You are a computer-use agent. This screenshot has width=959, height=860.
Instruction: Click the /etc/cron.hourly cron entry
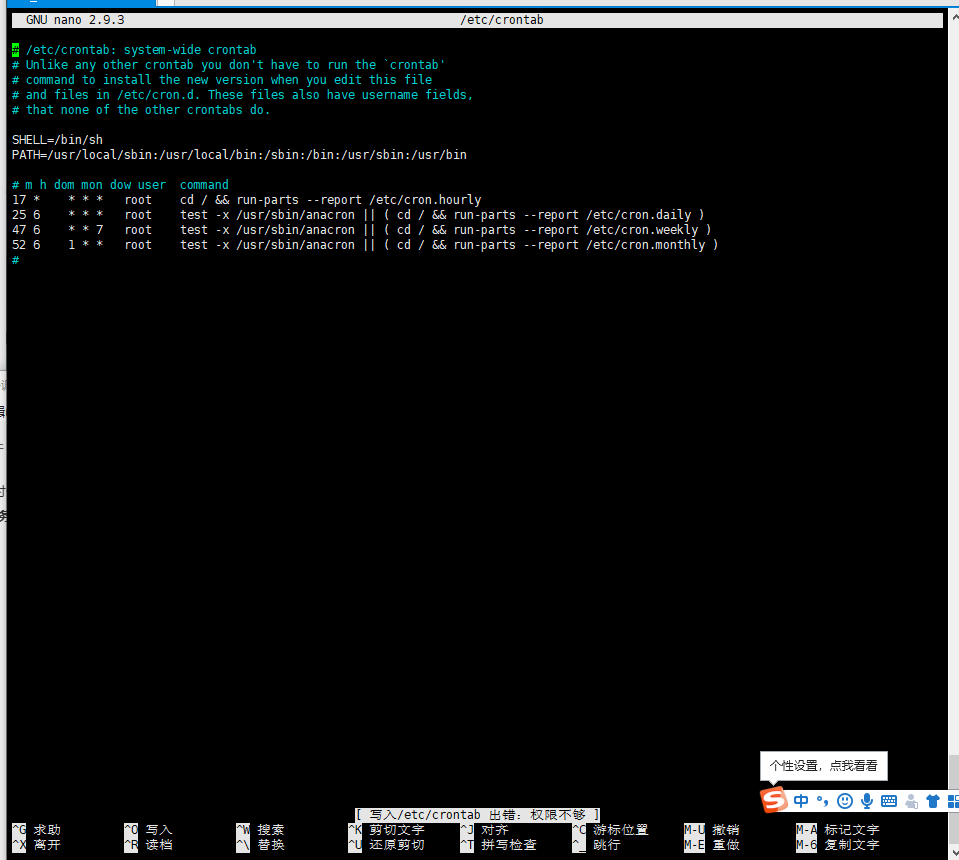click(x=246, y=199)
